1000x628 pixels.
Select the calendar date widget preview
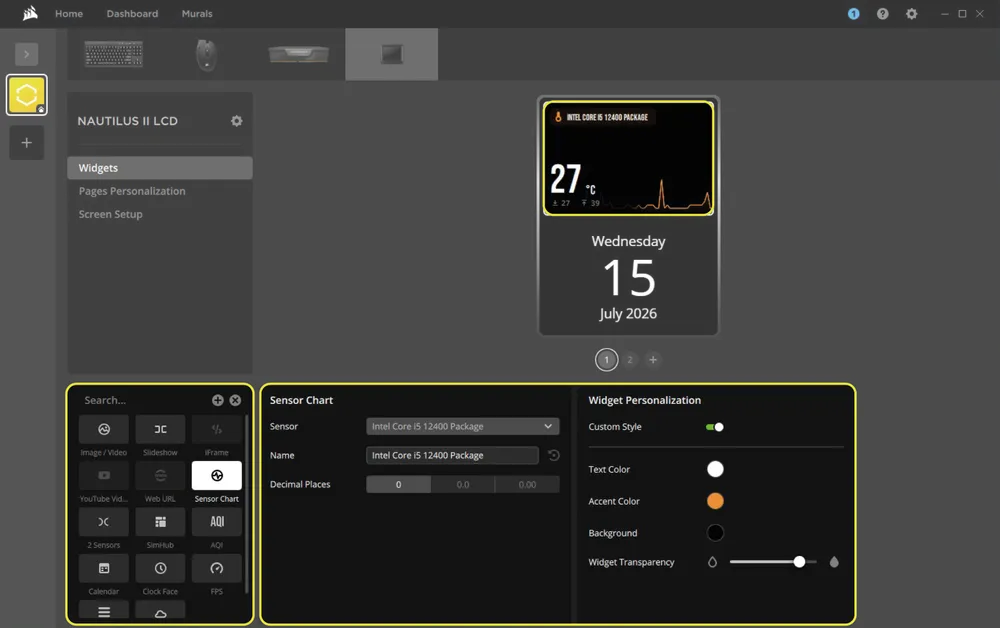coord(628,276)
